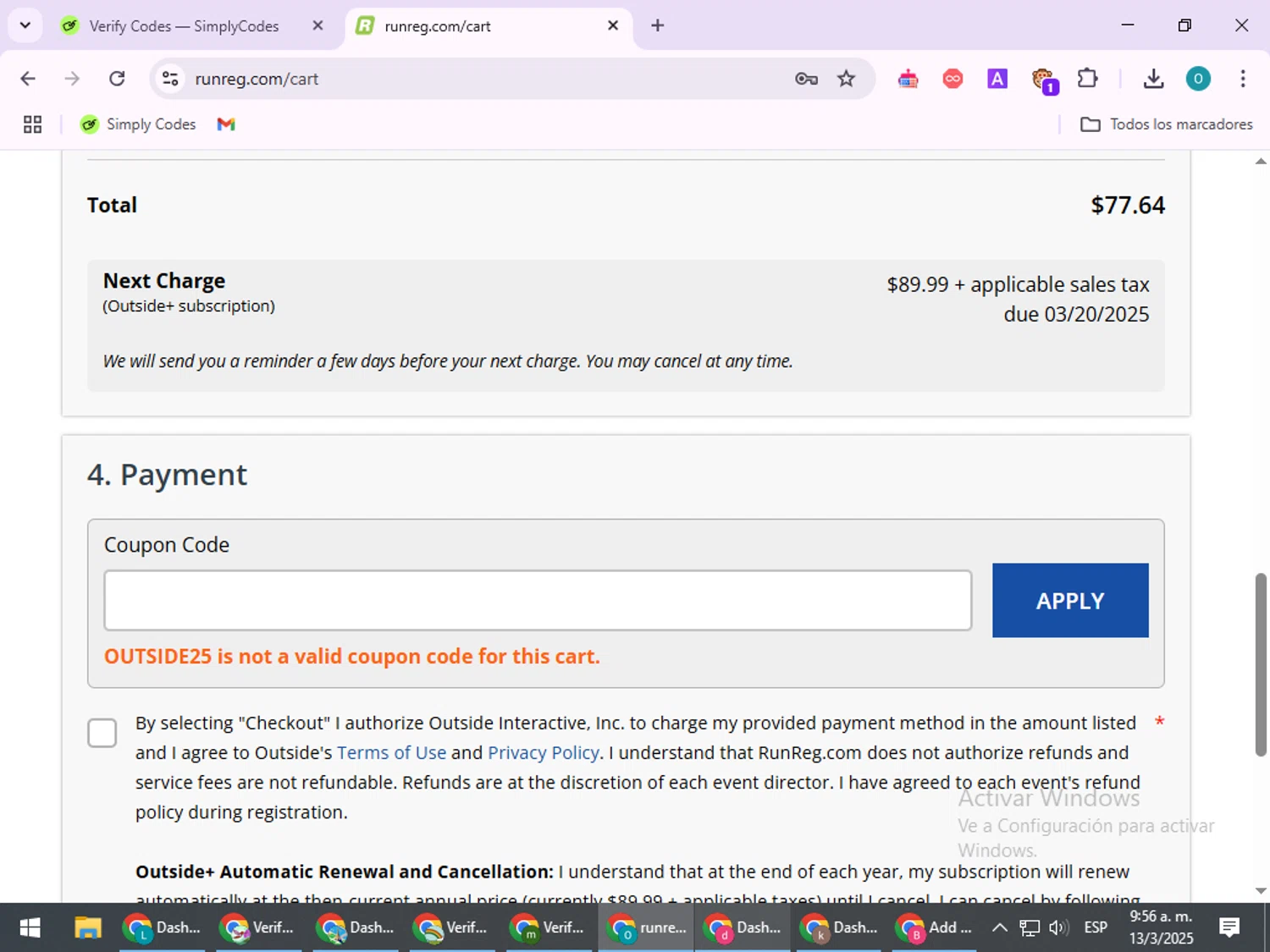Focus the address bar URL
Image resolution: width=1270 pixels, height=952 pixels.
pyautogui.click(x=257, y=79)
